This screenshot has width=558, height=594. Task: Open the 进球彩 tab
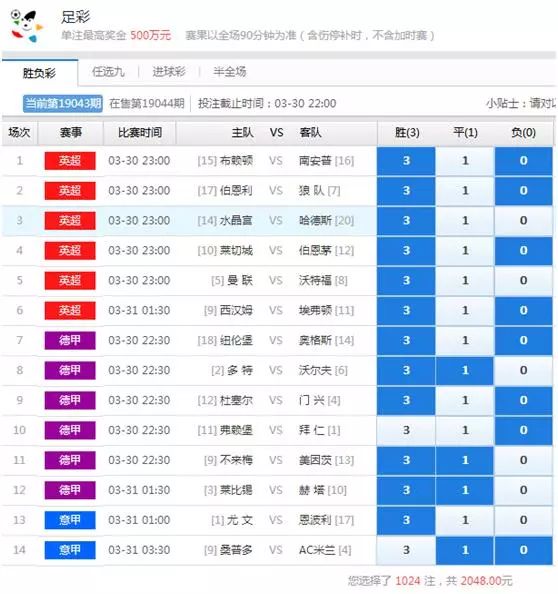click(169, 72)
